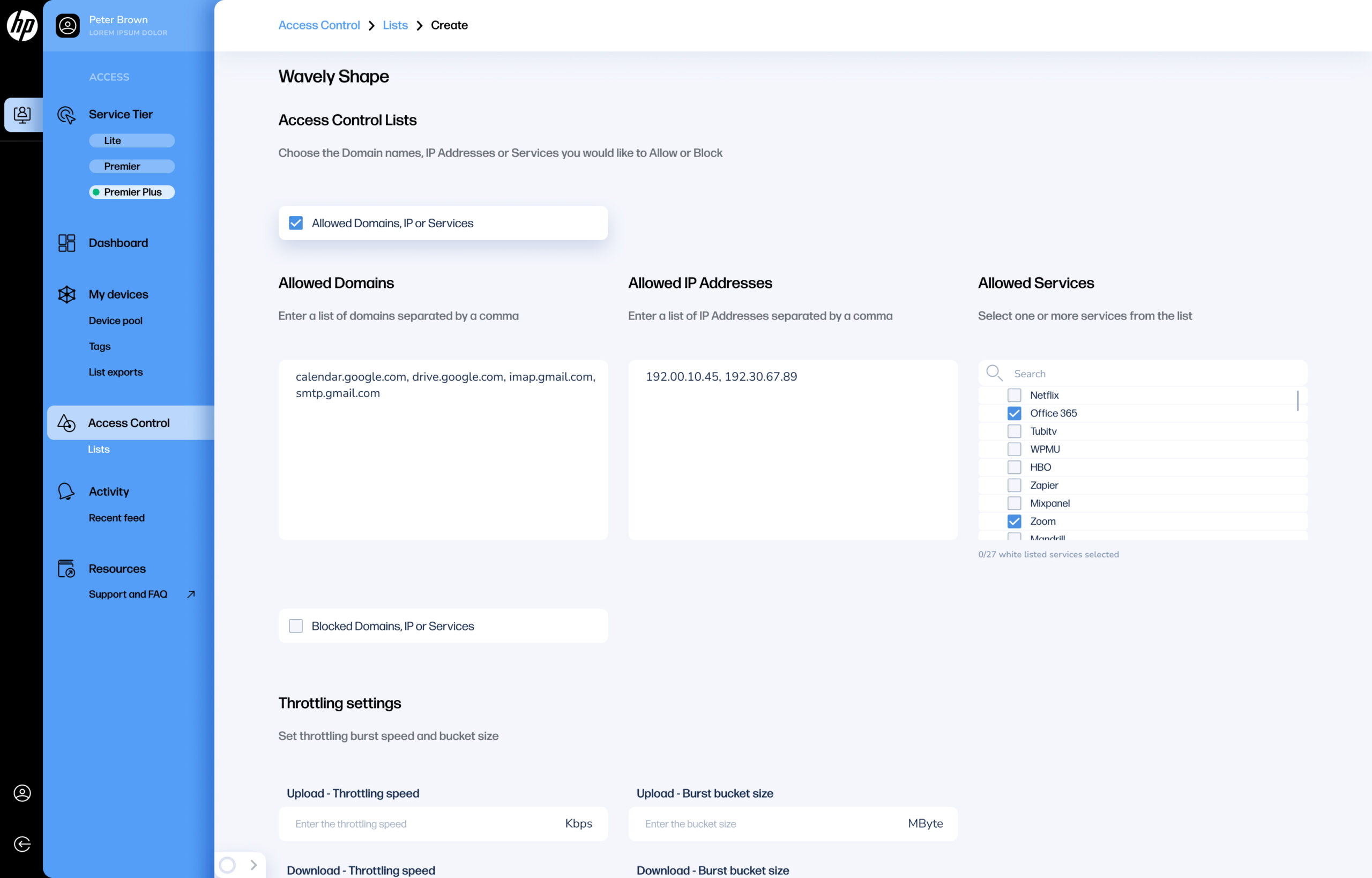Click the Peter Brown avatar icon
Screen dimensions: 1372x878
click(x=68, y=26)
